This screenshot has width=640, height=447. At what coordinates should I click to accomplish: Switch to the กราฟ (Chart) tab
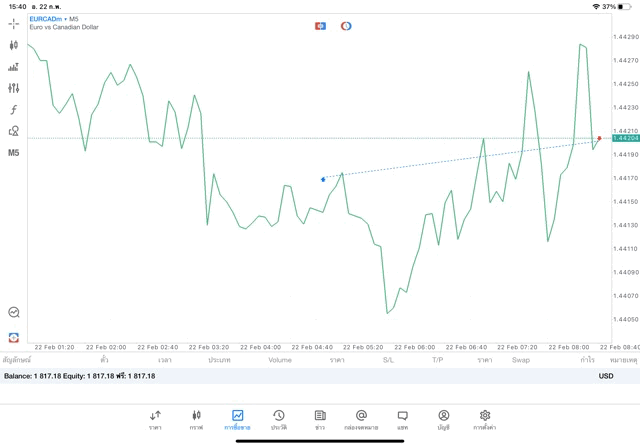click(x=196, y=419)
